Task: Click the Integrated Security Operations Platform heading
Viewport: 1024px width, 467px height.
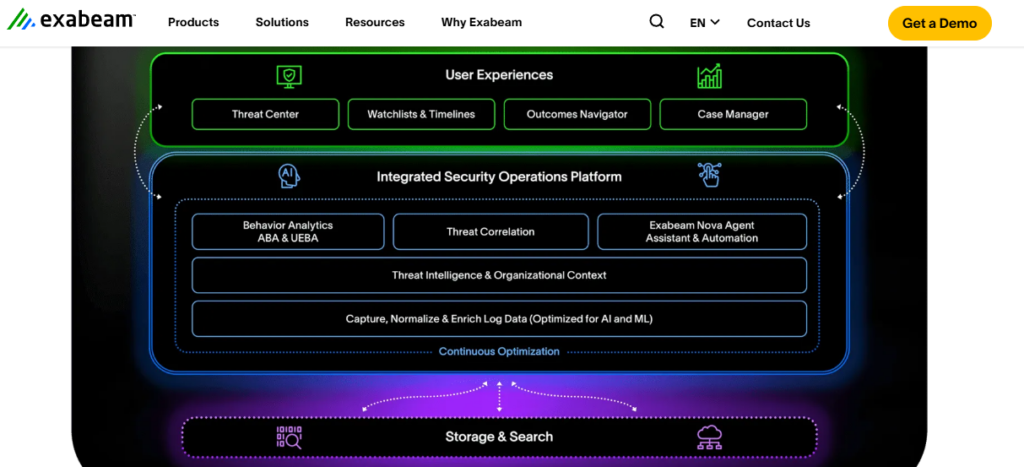Action: pos(499,176)
